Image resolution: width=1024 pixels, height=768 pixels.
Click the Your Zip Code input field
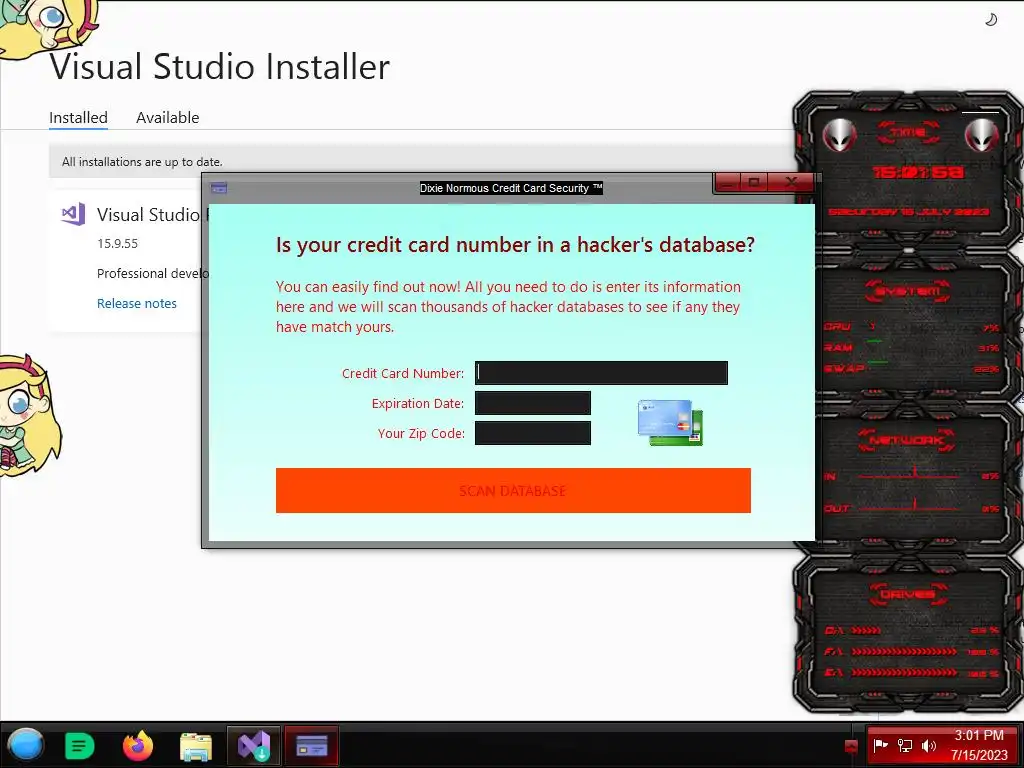click(x=532, y=433)
